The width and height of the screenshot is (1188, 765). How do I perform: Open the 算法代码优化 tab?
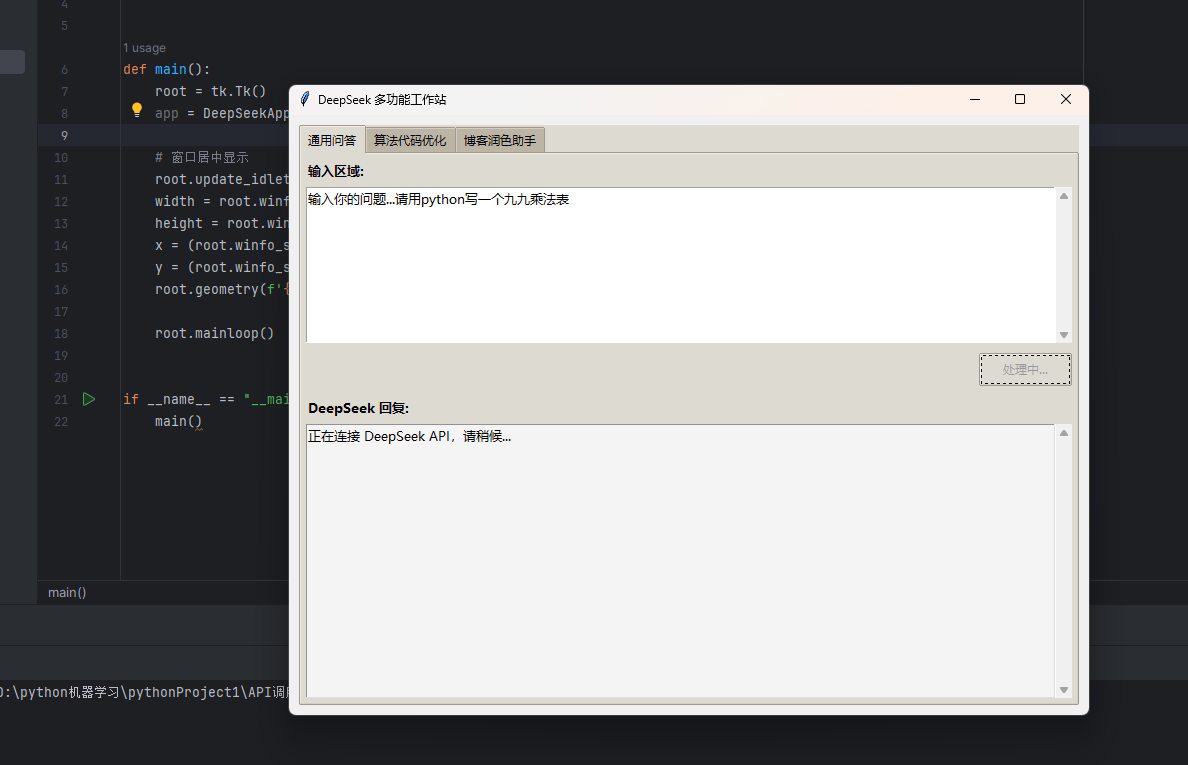pyautogui.click(x=410, y=140)
